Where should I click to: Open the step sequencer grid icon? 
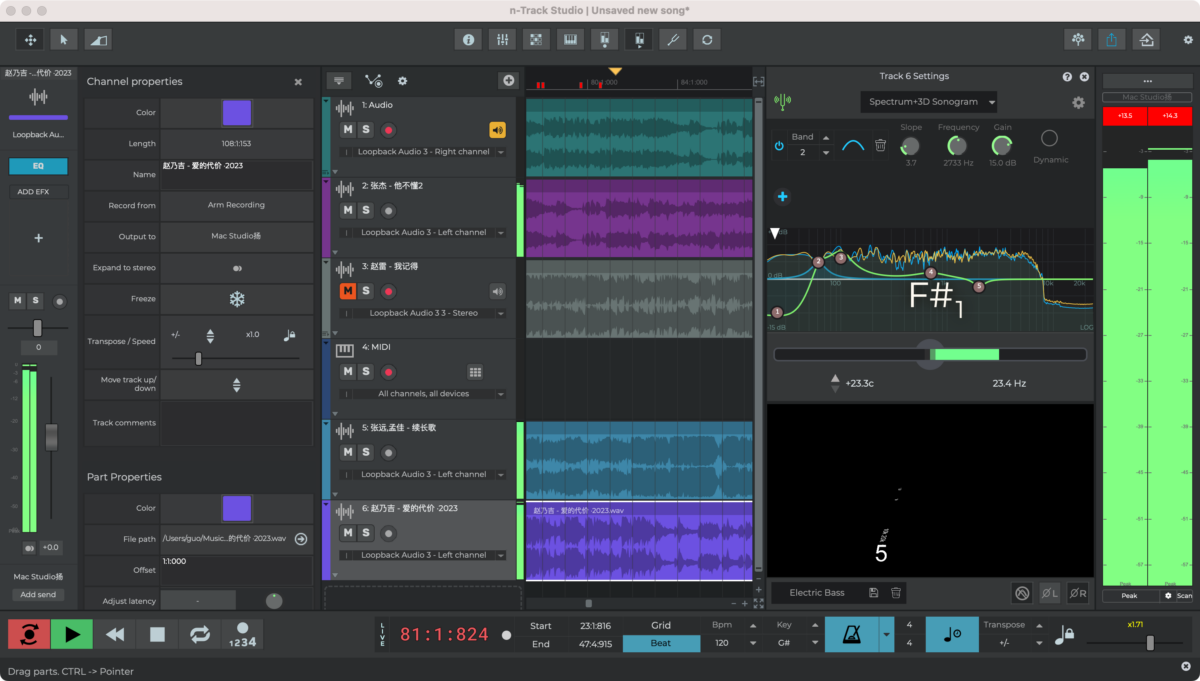coord(536,39)
